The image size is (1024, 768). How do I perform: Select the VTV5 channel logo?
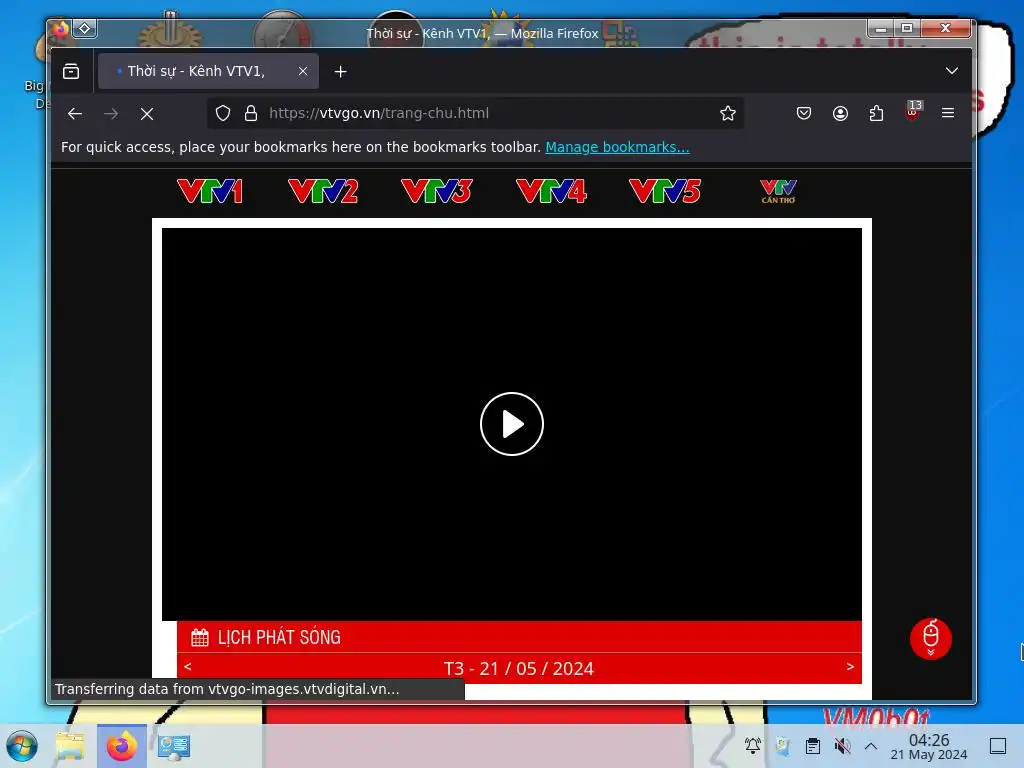point(665,191)
